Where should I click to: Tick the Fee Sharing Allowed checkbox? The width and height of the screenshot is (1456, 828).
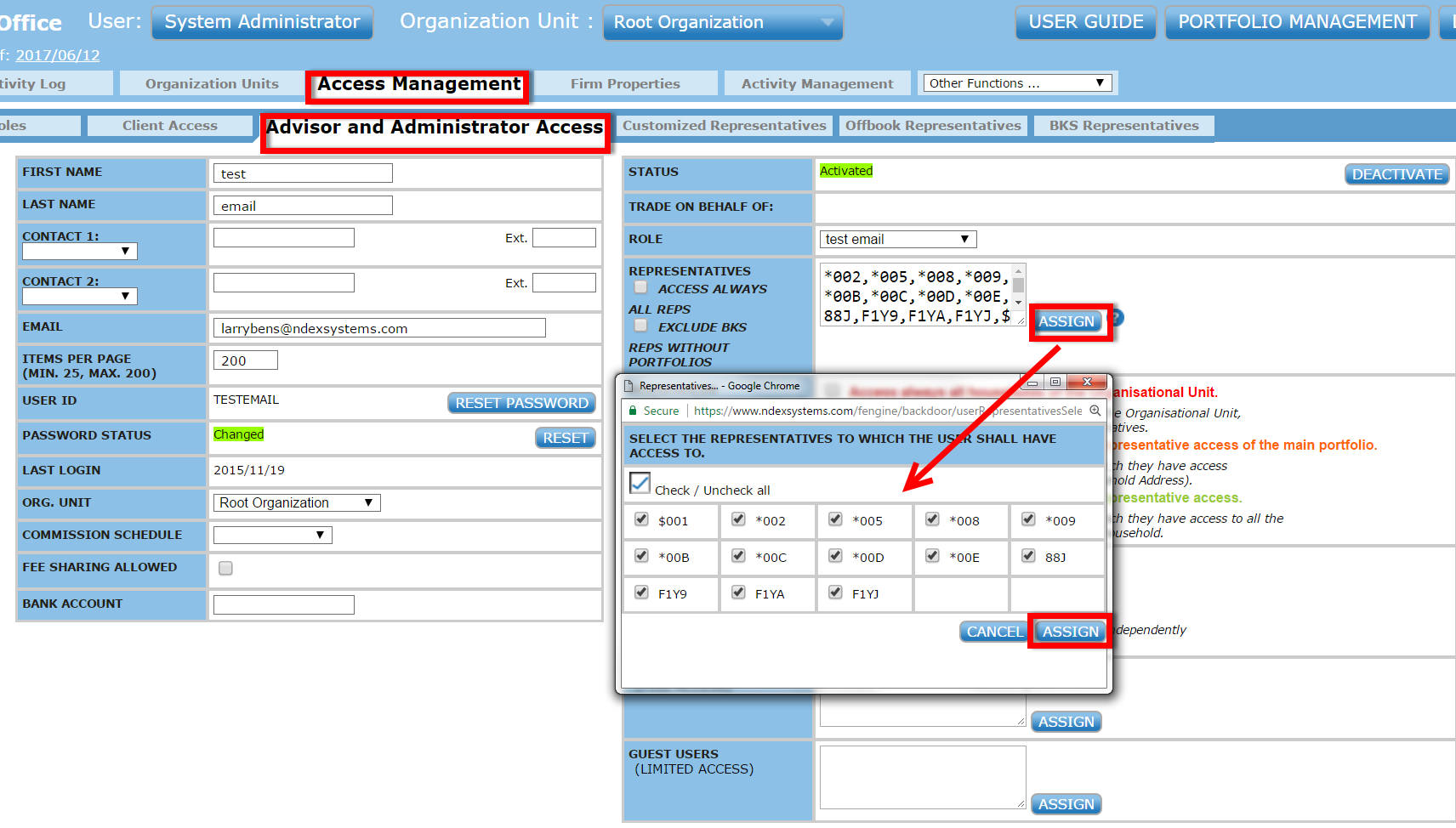coord(225,568)
